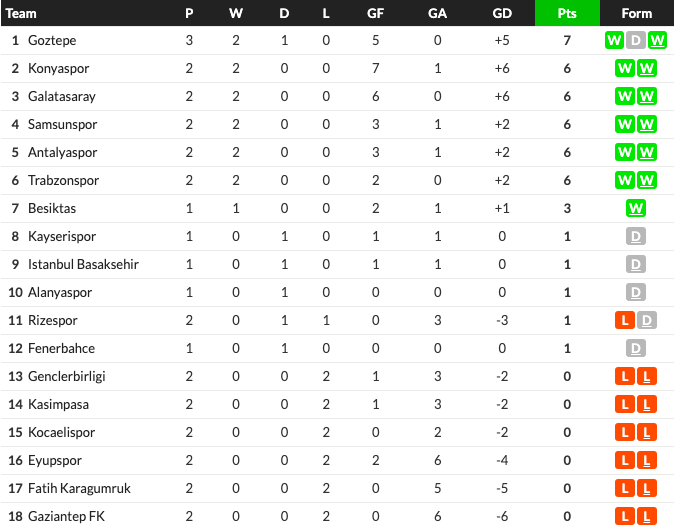Click the Form column header

tap(637, 13)
